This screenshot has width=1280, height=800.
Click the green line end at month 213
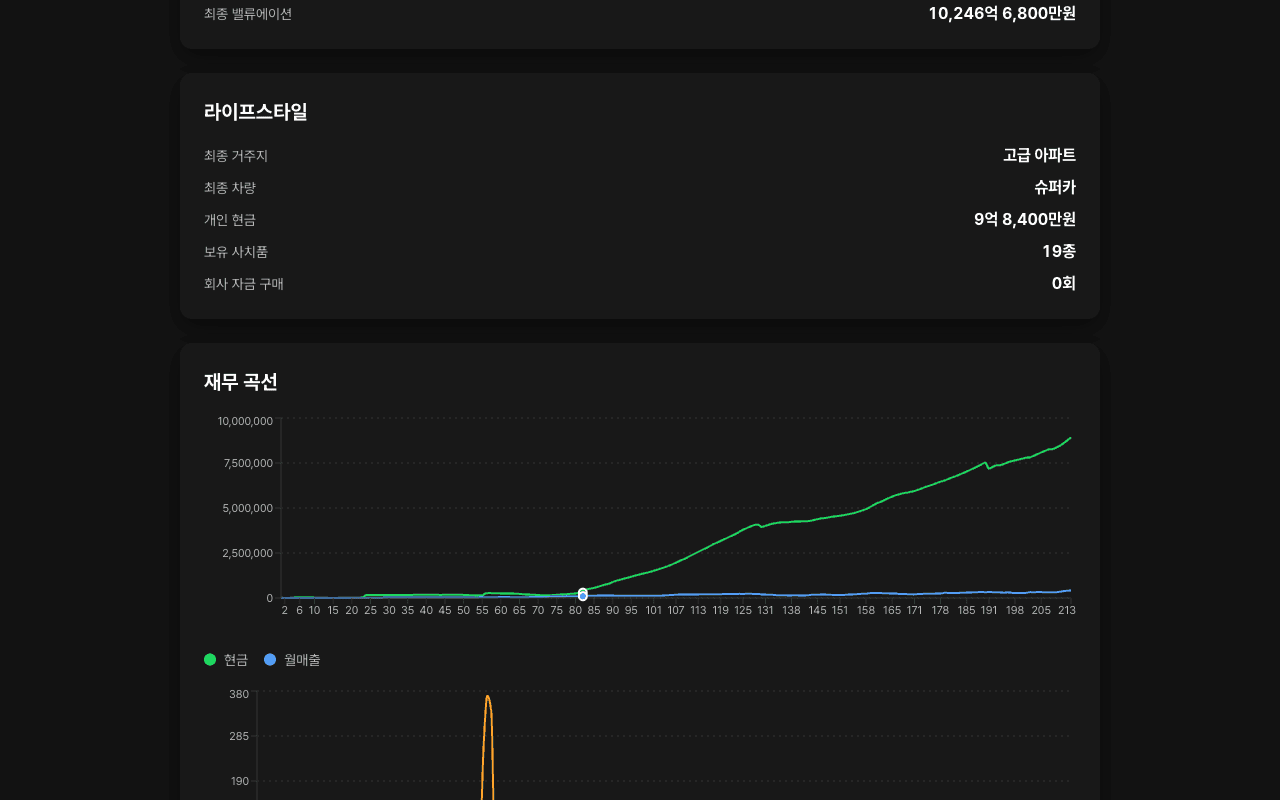click(1070, 438)
